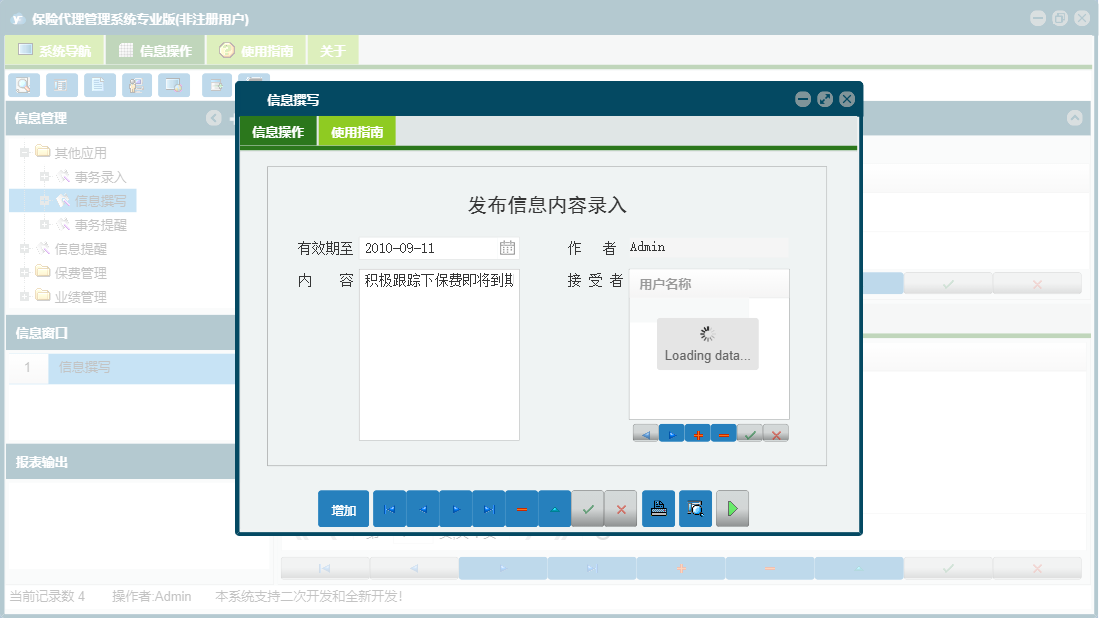Open the calendar picker for 有效期至 date
Image resolution: width=1099 pixels, height=618 pixels.
click(507, 247)
